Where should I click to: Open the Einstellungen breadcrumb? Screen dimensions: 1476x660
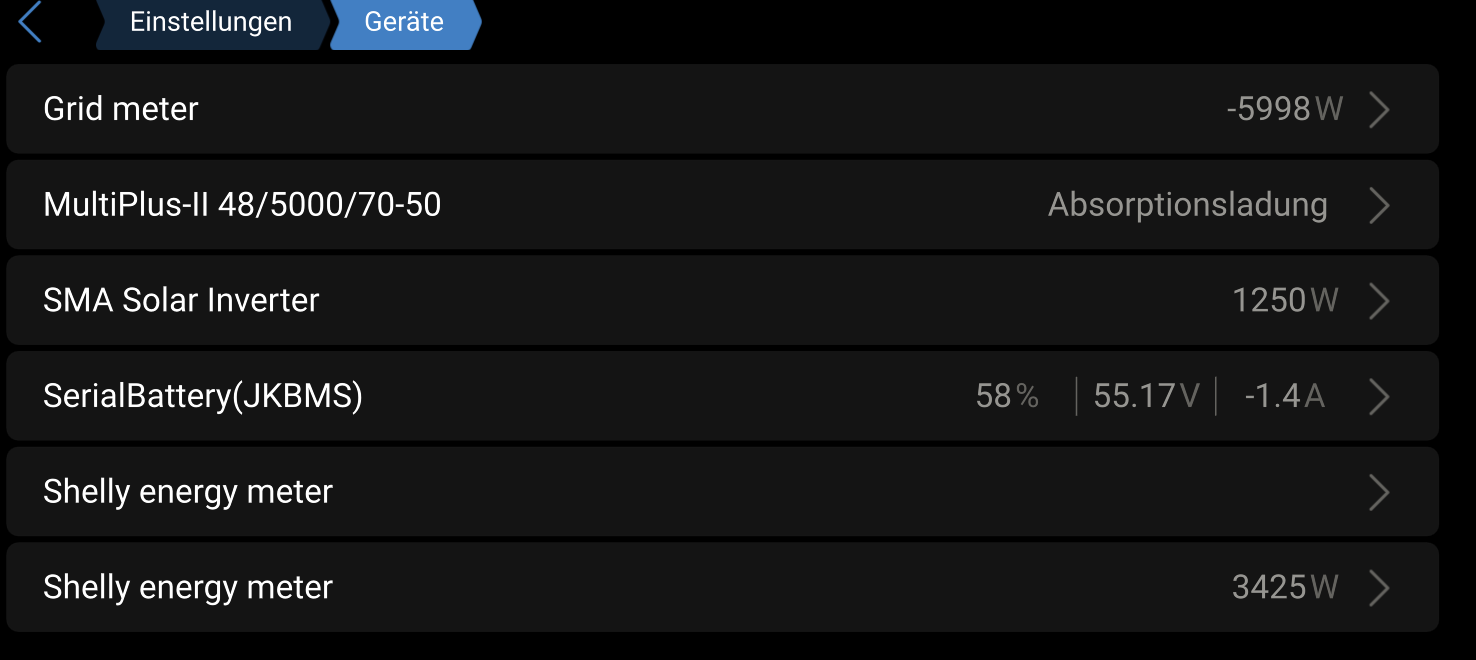pyautogui.click(x=211, y=22)
